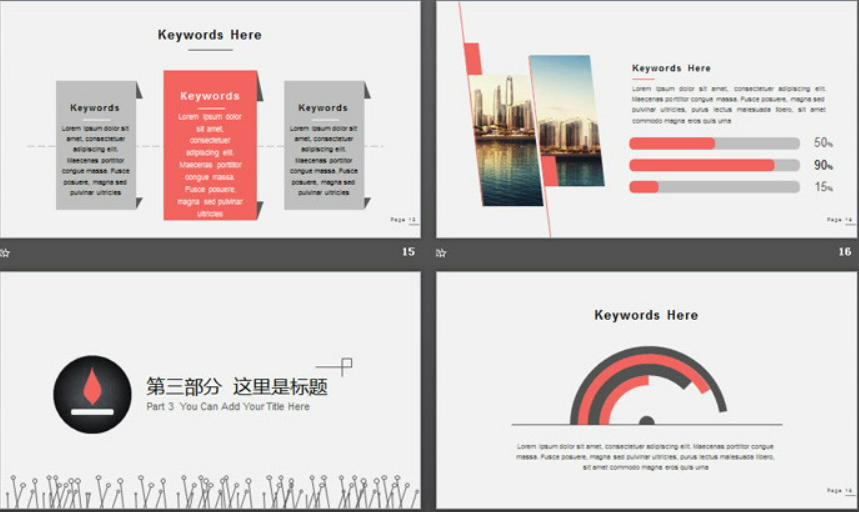The width and height of the screenshot is (859, 512).
Task: Click the animation star icon under slide 15
Action: coord(5,253)
